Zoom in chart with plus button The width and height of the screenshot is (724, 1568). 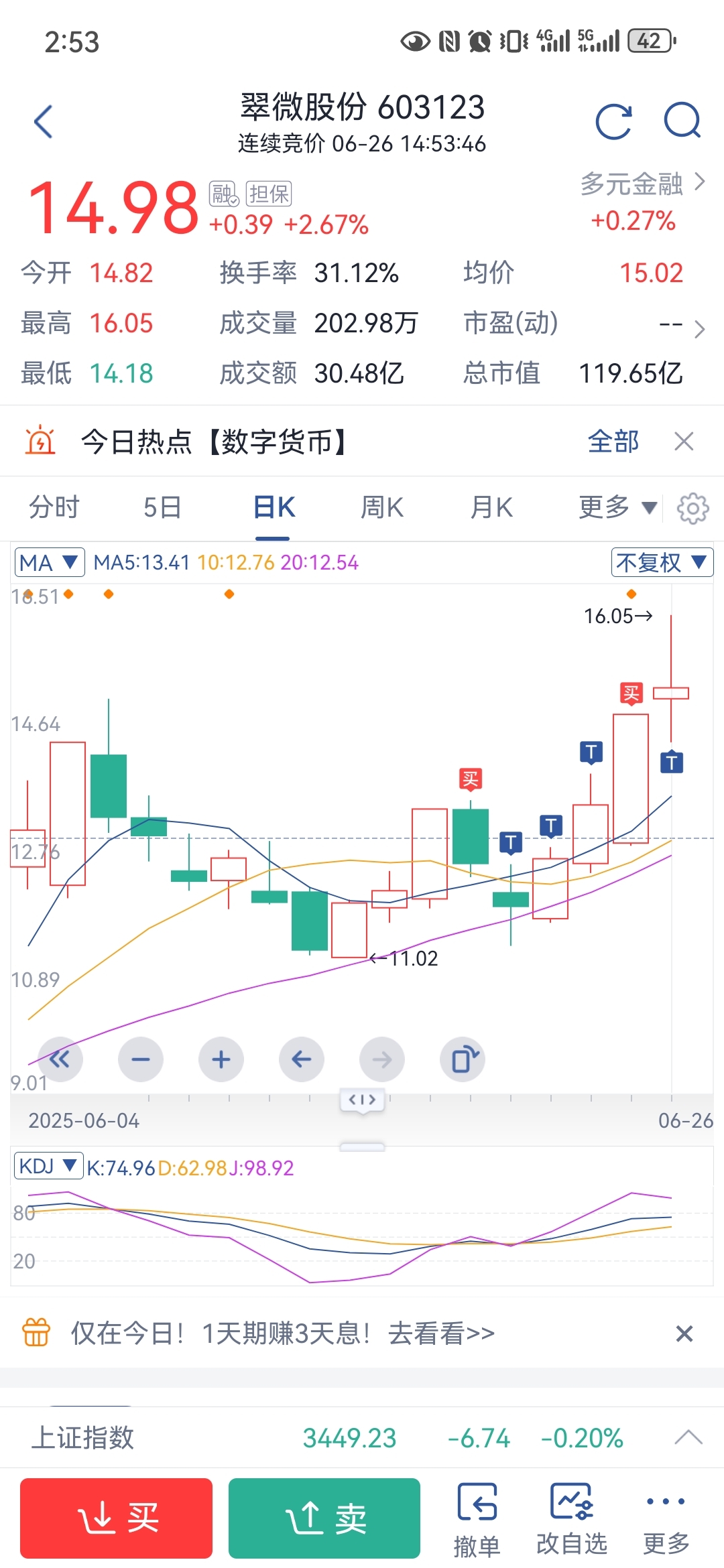221,1059
